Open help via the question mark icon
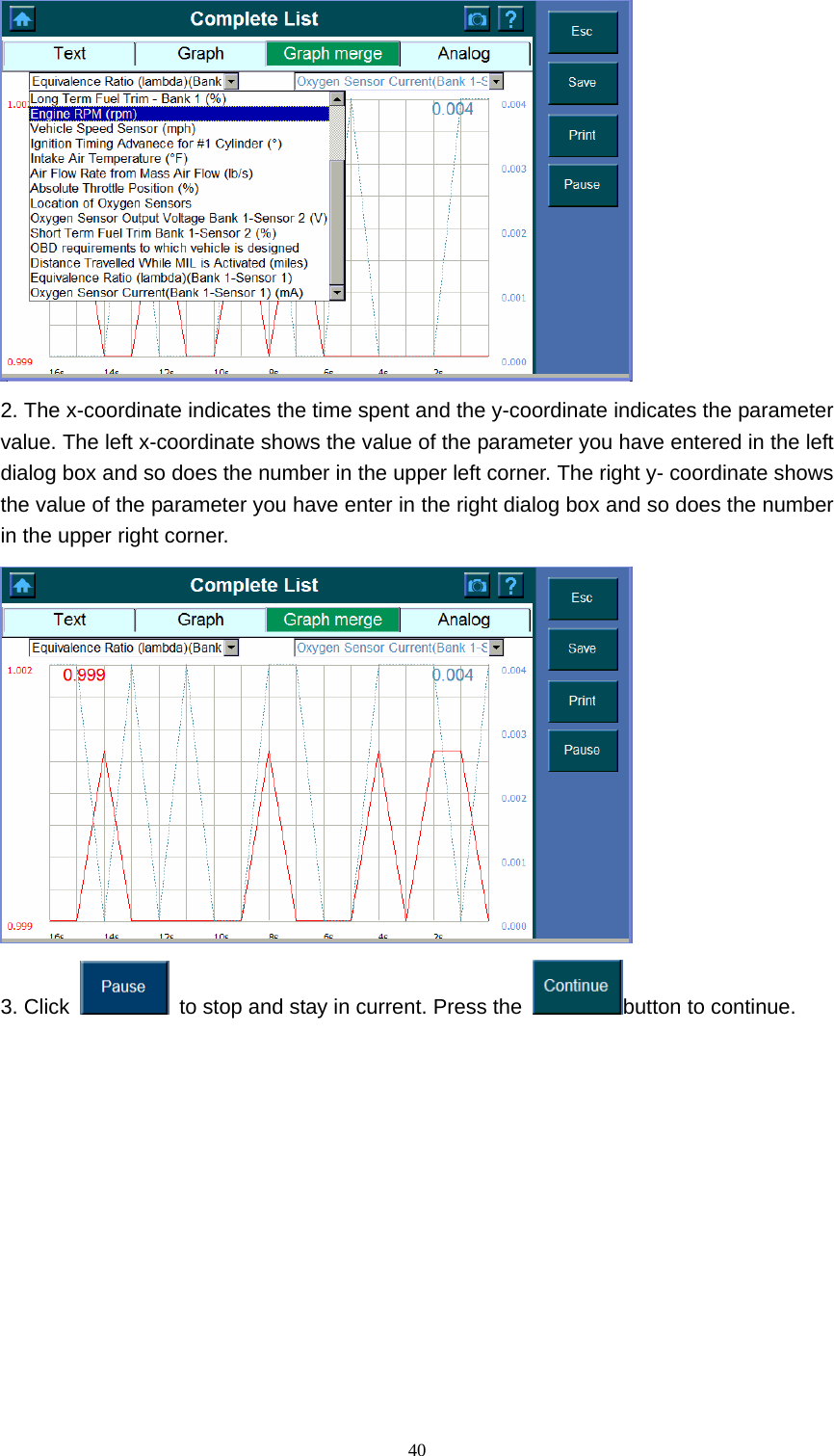The width and height of the screenshot is (834, 1456). (x=511, y=17)
